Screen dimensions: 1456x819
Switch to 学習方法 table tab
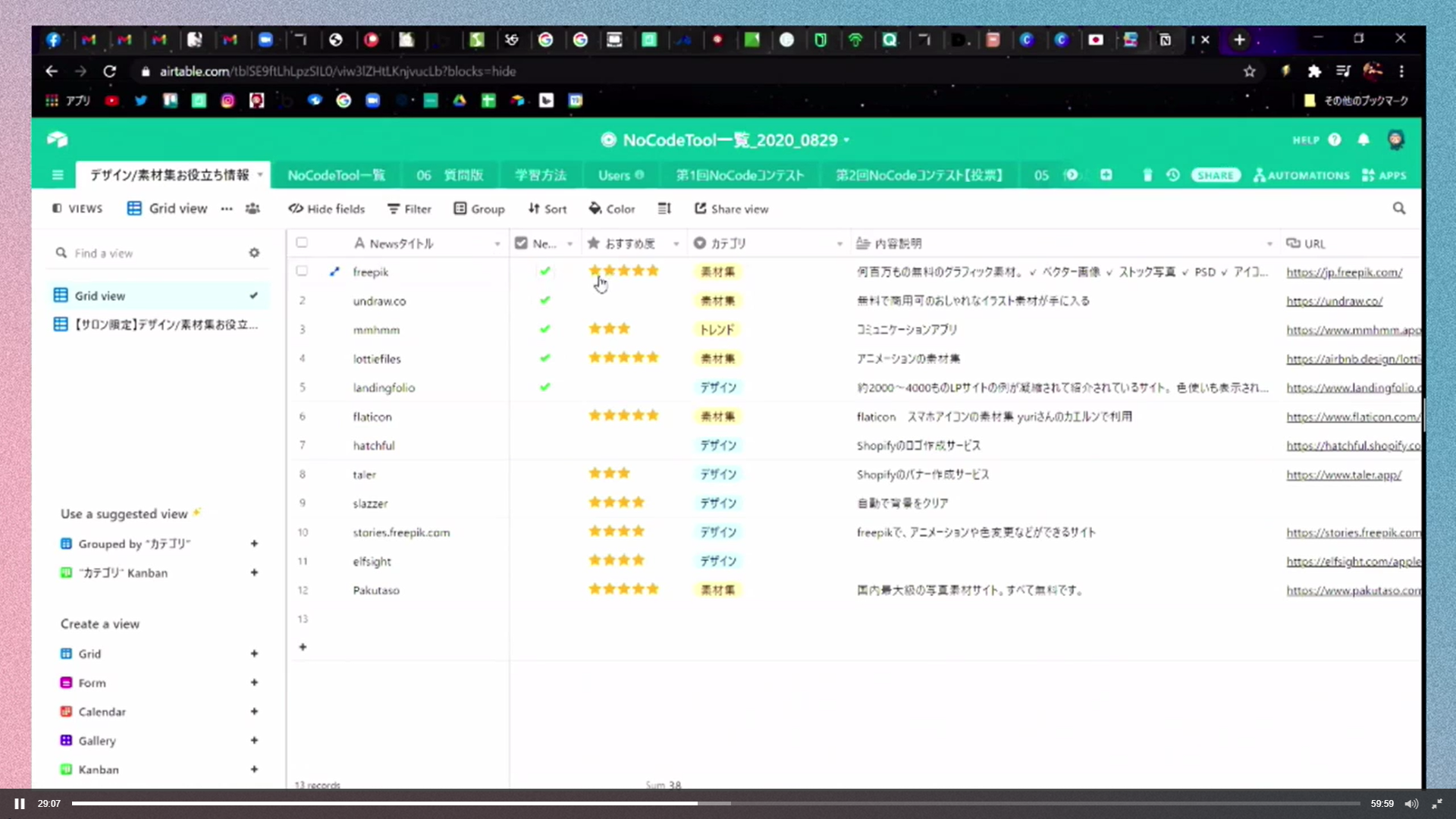(x=540, y=175)
